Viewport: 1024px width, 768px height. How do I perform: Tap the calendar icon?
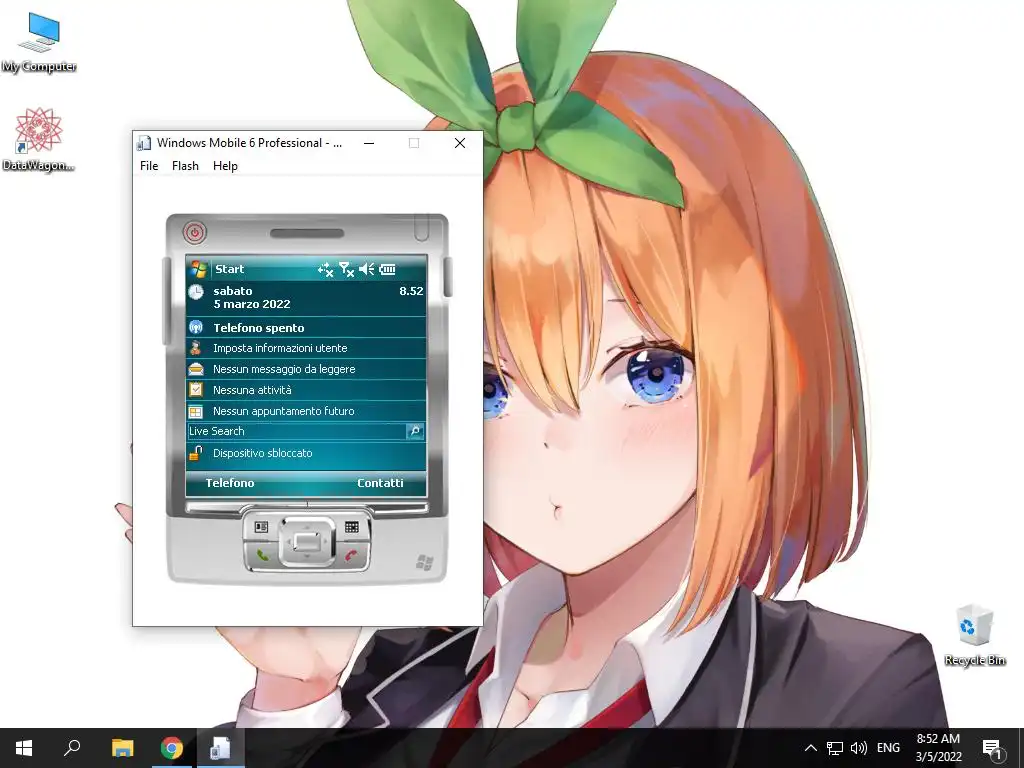tap(196, 411)
